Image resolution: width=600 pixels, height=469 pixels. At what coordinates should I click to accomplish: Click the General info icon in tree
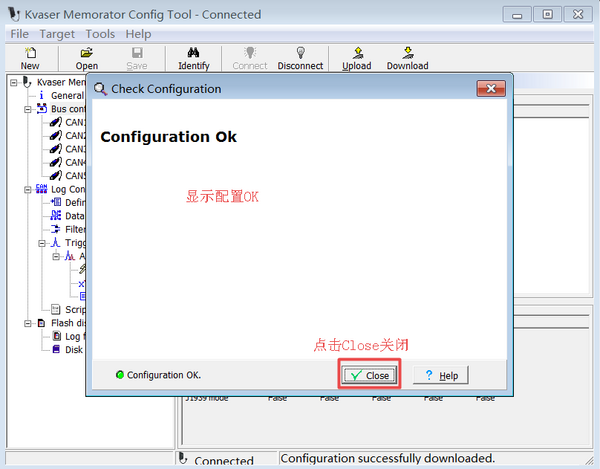[x=42, y=96]
